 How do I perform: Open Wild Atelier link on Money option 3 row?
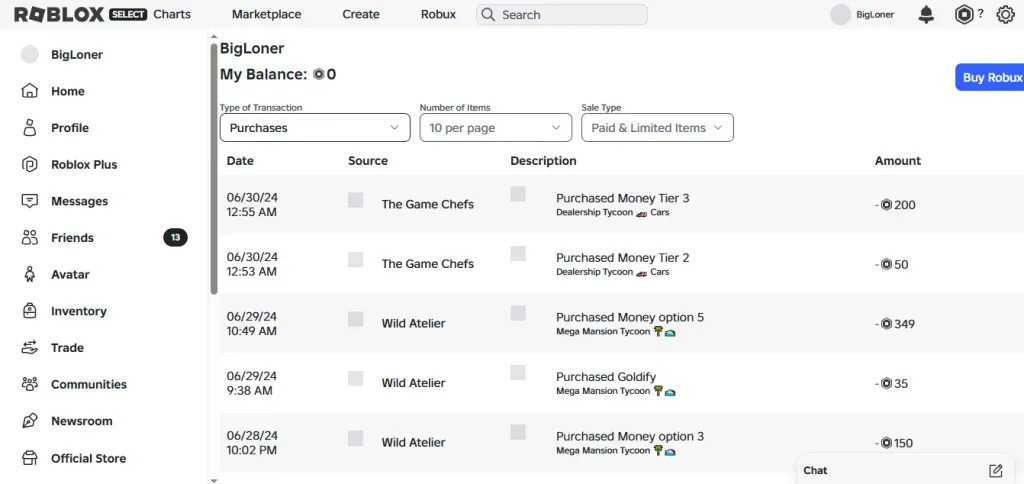[413, 442]
